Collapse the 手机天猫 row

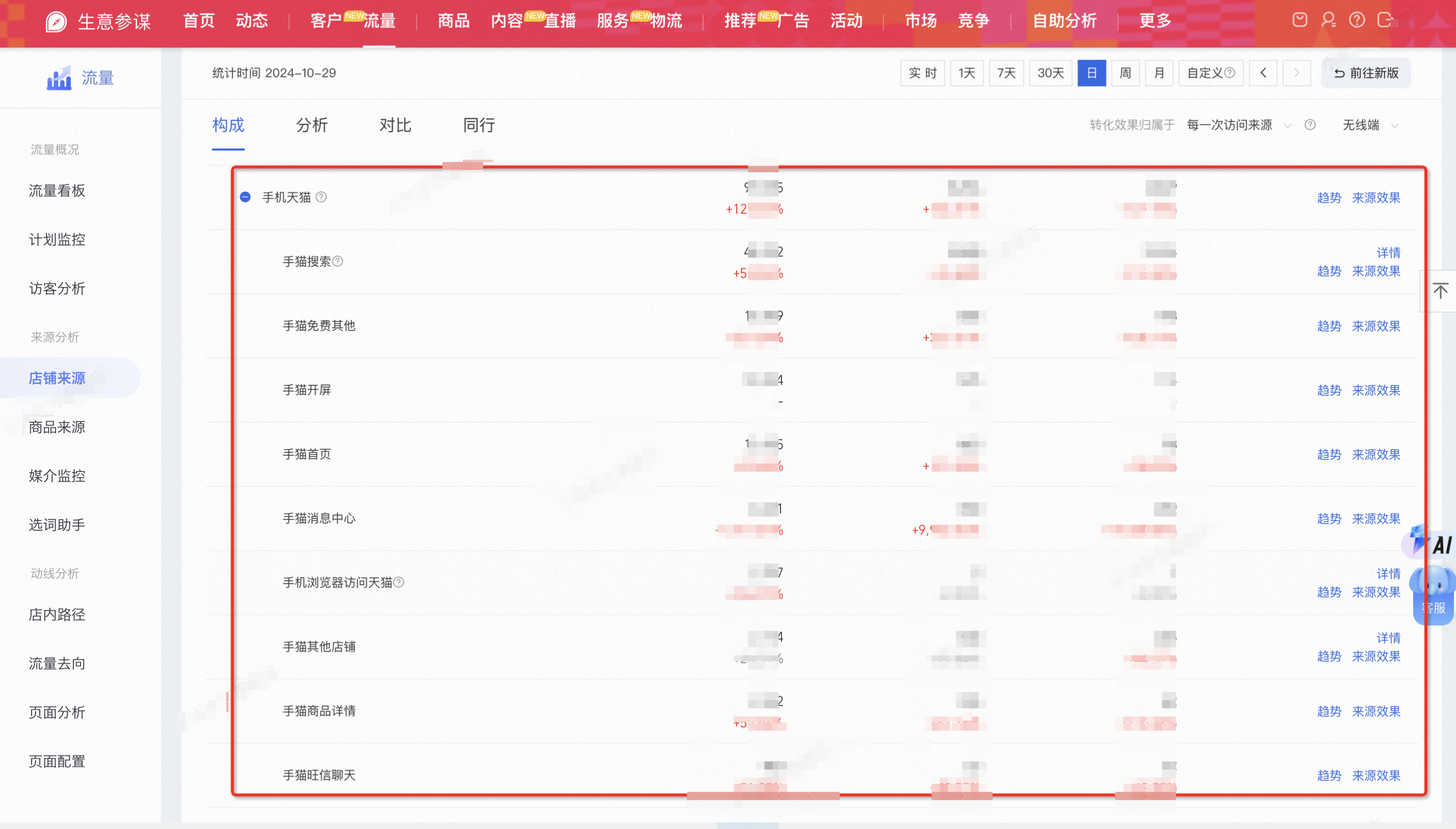coord(245,197)
